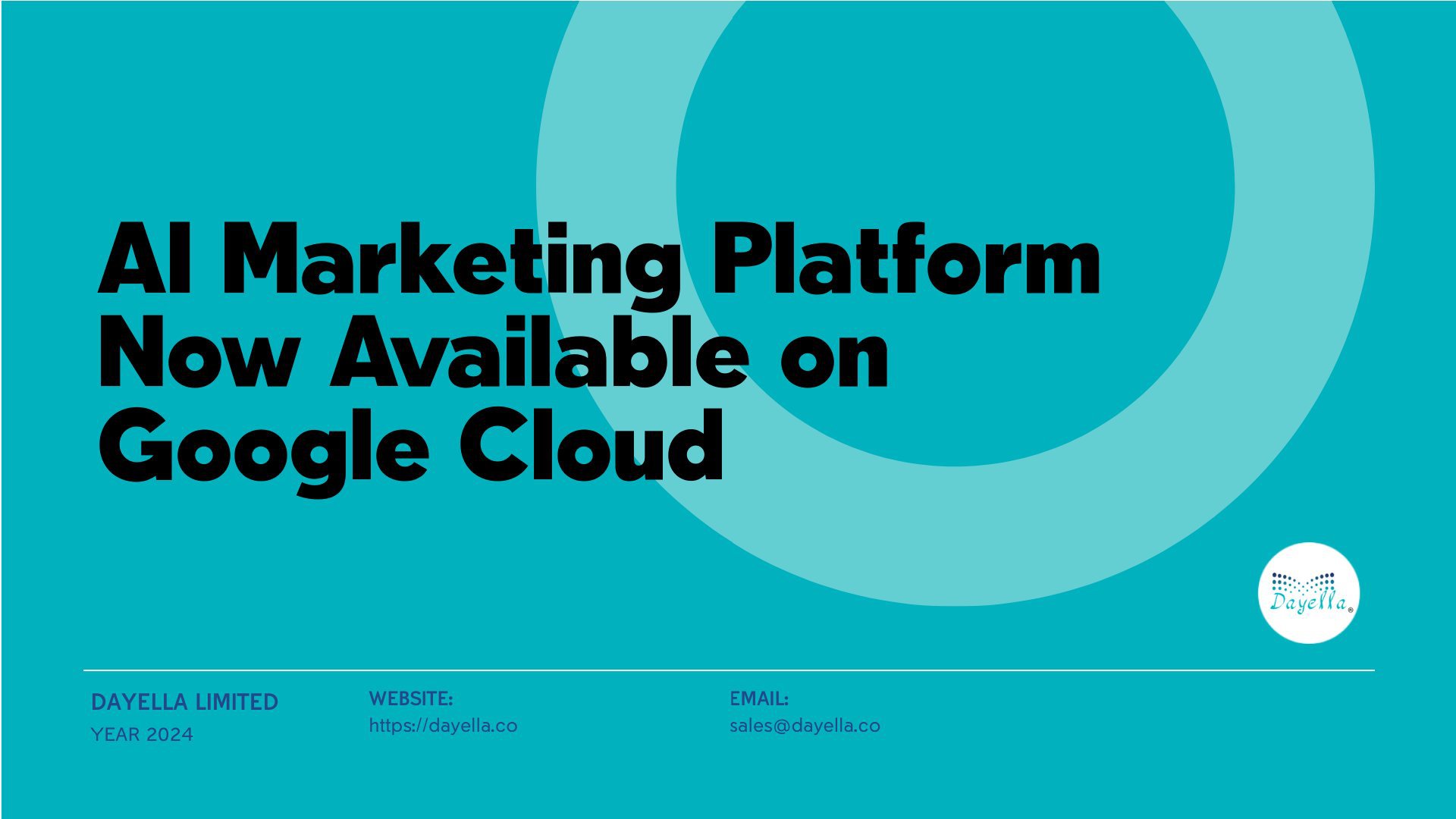Open the https://dayella.co website link
The height and width of the screenshot is (819, 1456).
tap(443, 726)
